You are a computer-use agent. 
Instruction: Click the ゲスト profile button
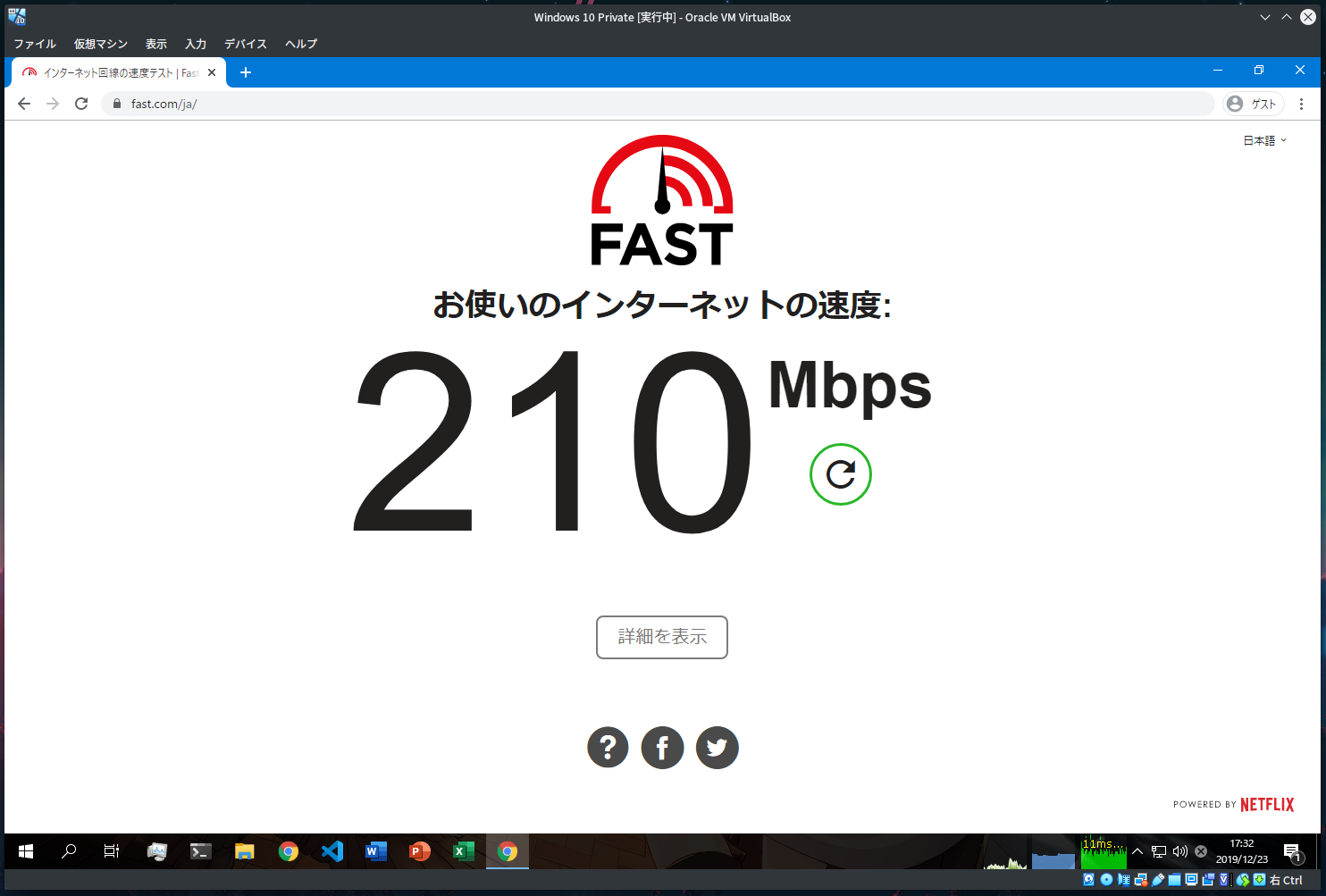(1253, 104)
